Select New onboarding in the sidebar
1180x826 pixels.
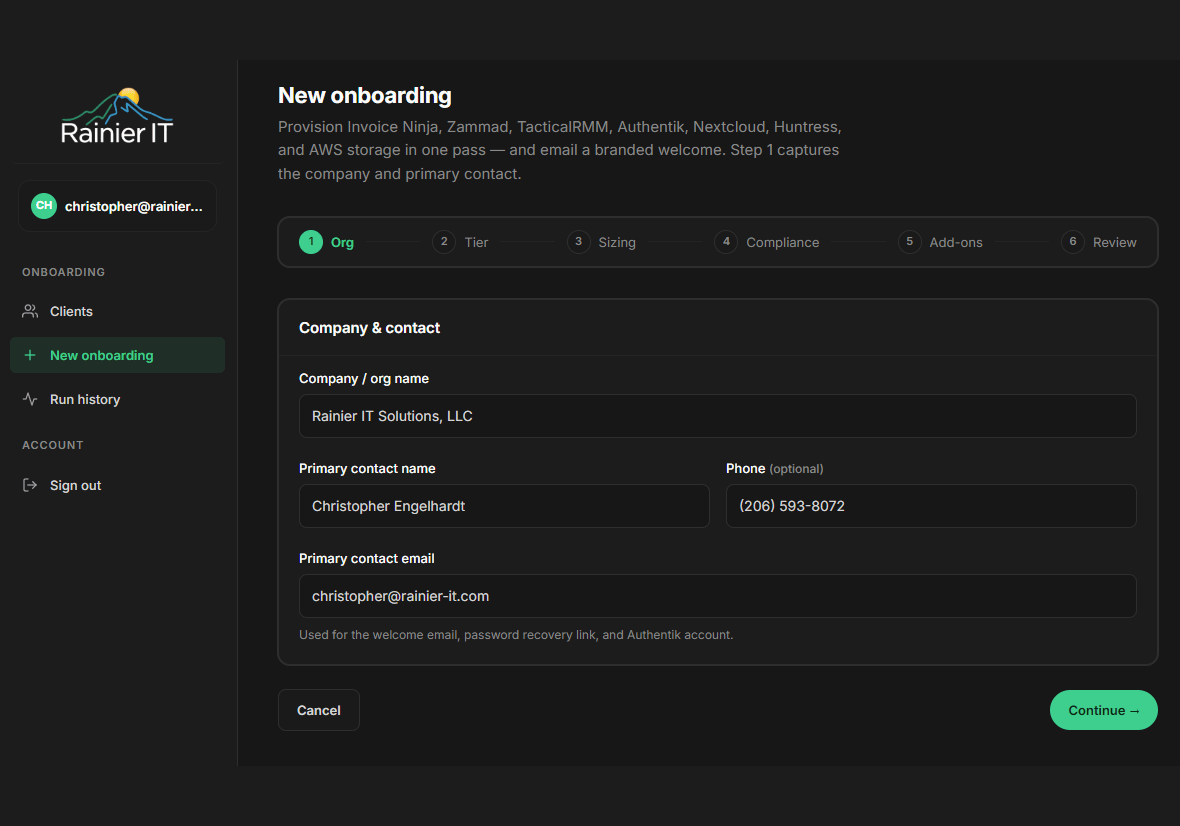(x=117, y=355)
